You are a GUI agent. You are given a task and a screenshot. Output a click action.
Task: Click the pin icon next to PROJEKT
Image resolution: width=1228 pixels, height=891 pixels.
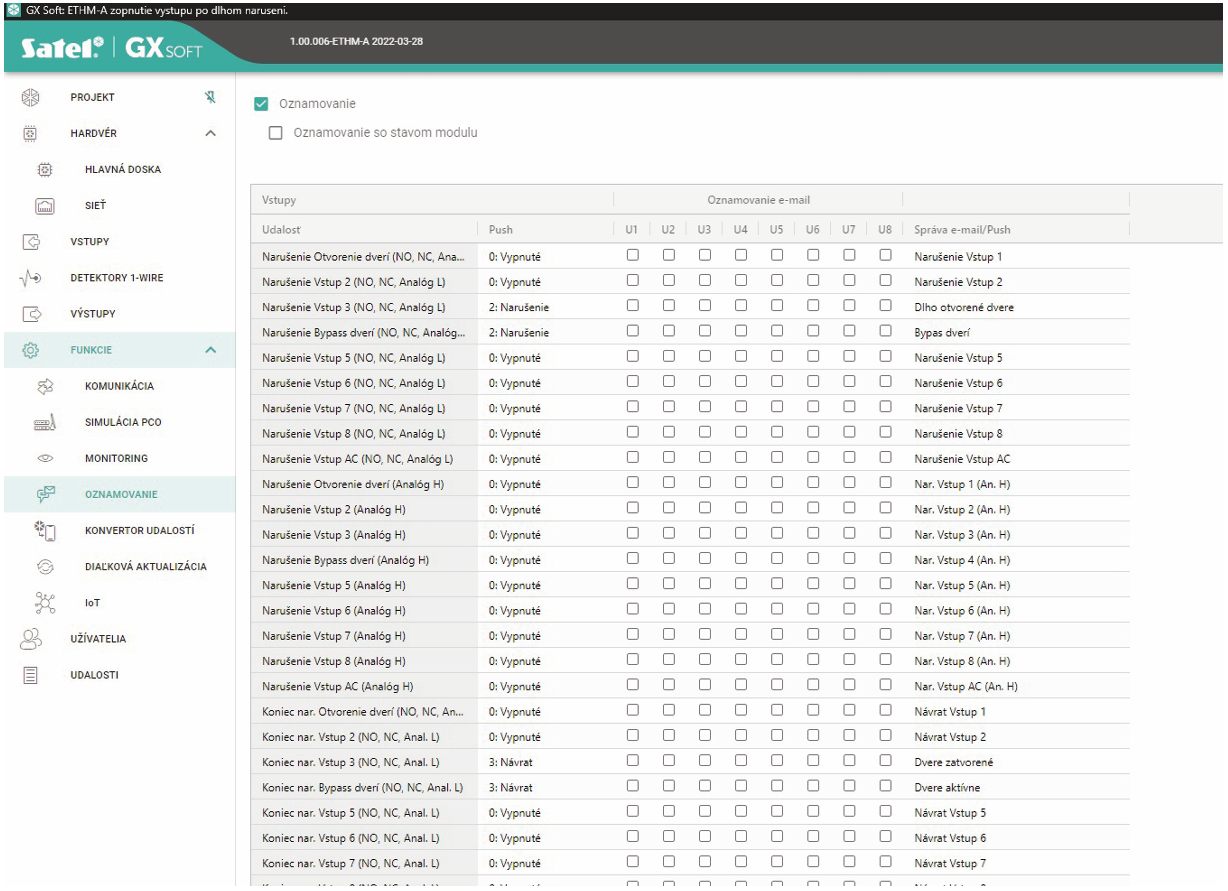pyautogui.click(x=210, y=98)
